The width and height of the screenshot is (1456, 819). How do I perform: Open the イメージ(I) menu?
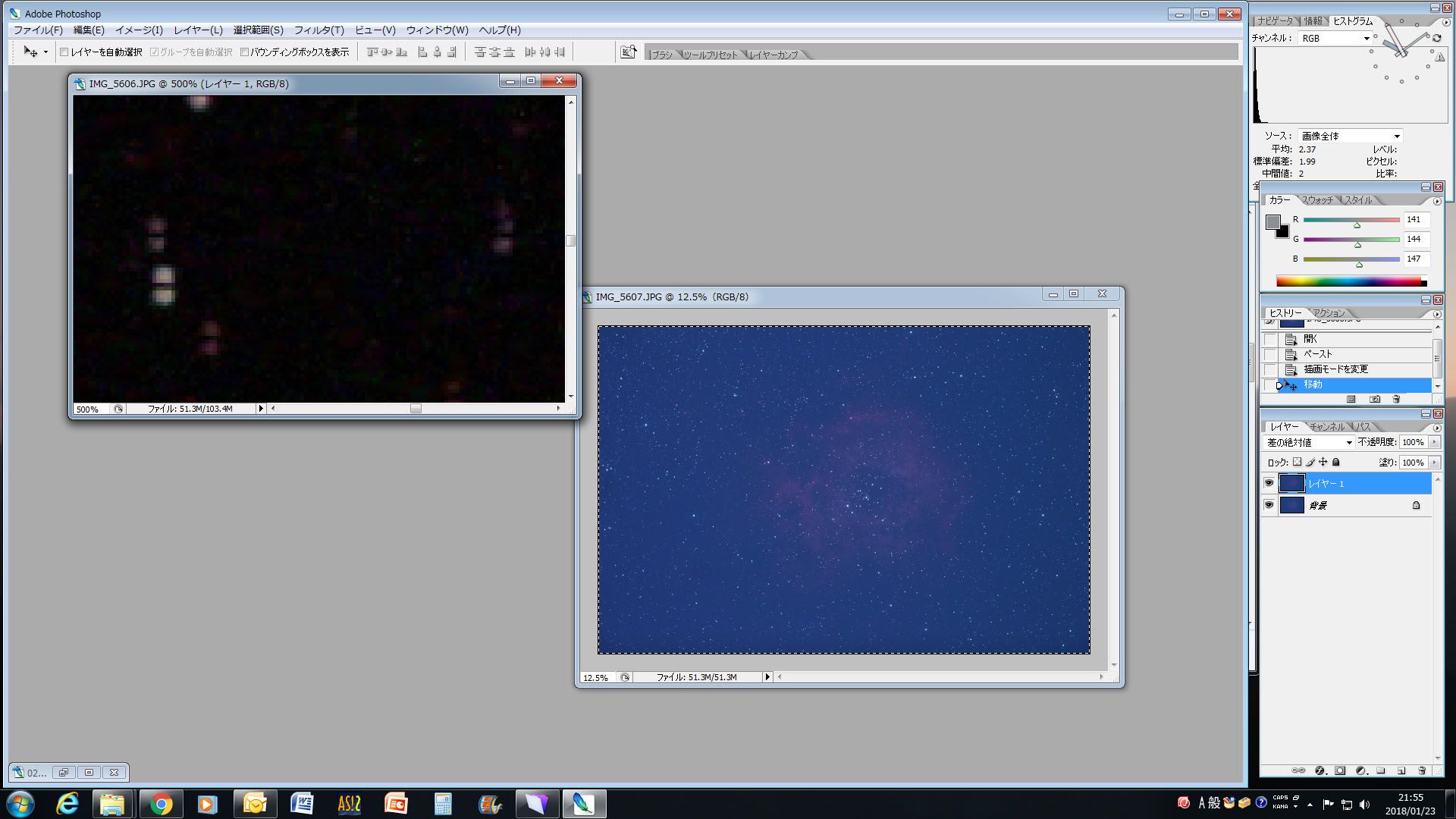tap(139, 30)
